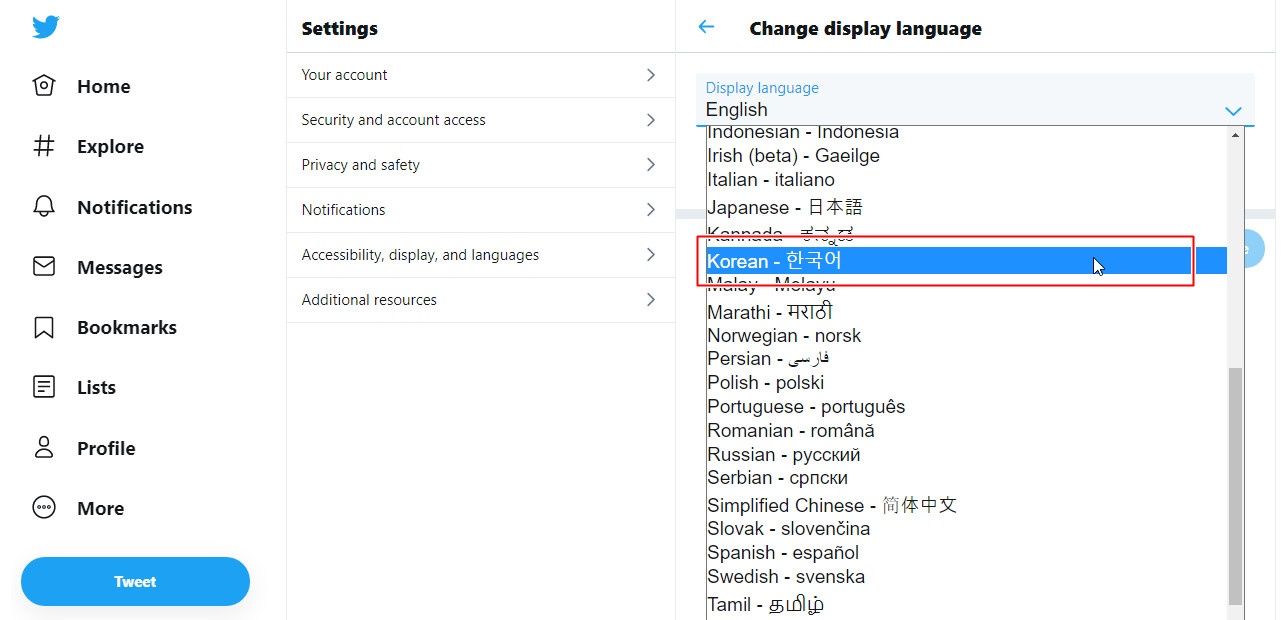Click the Twitter bird logo

pos(45,27)
